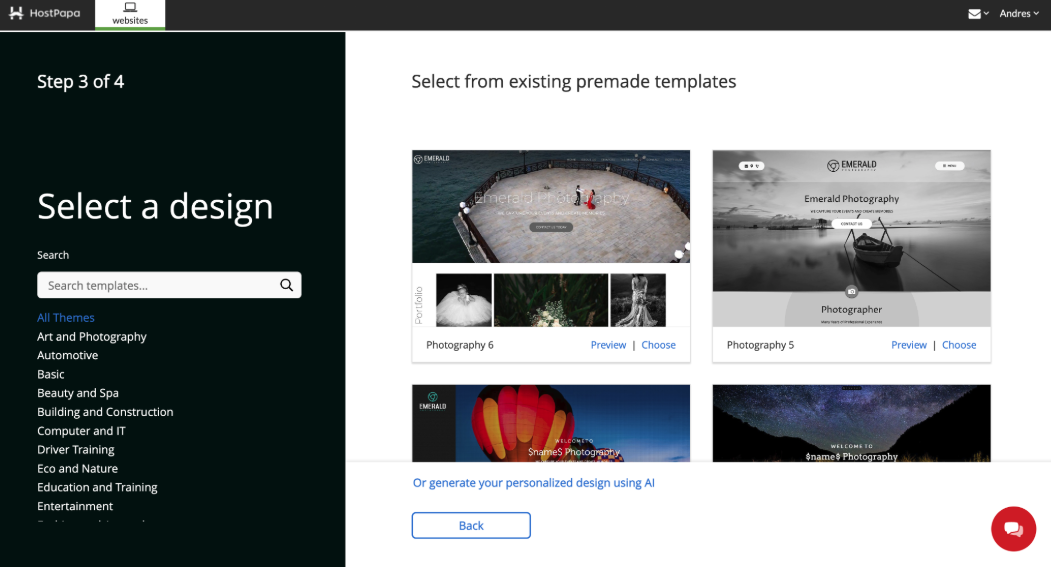The width and height of the screenshot is (1051, 567).
Task: Choose the Photography 6 template
Action: click(658, 344)
